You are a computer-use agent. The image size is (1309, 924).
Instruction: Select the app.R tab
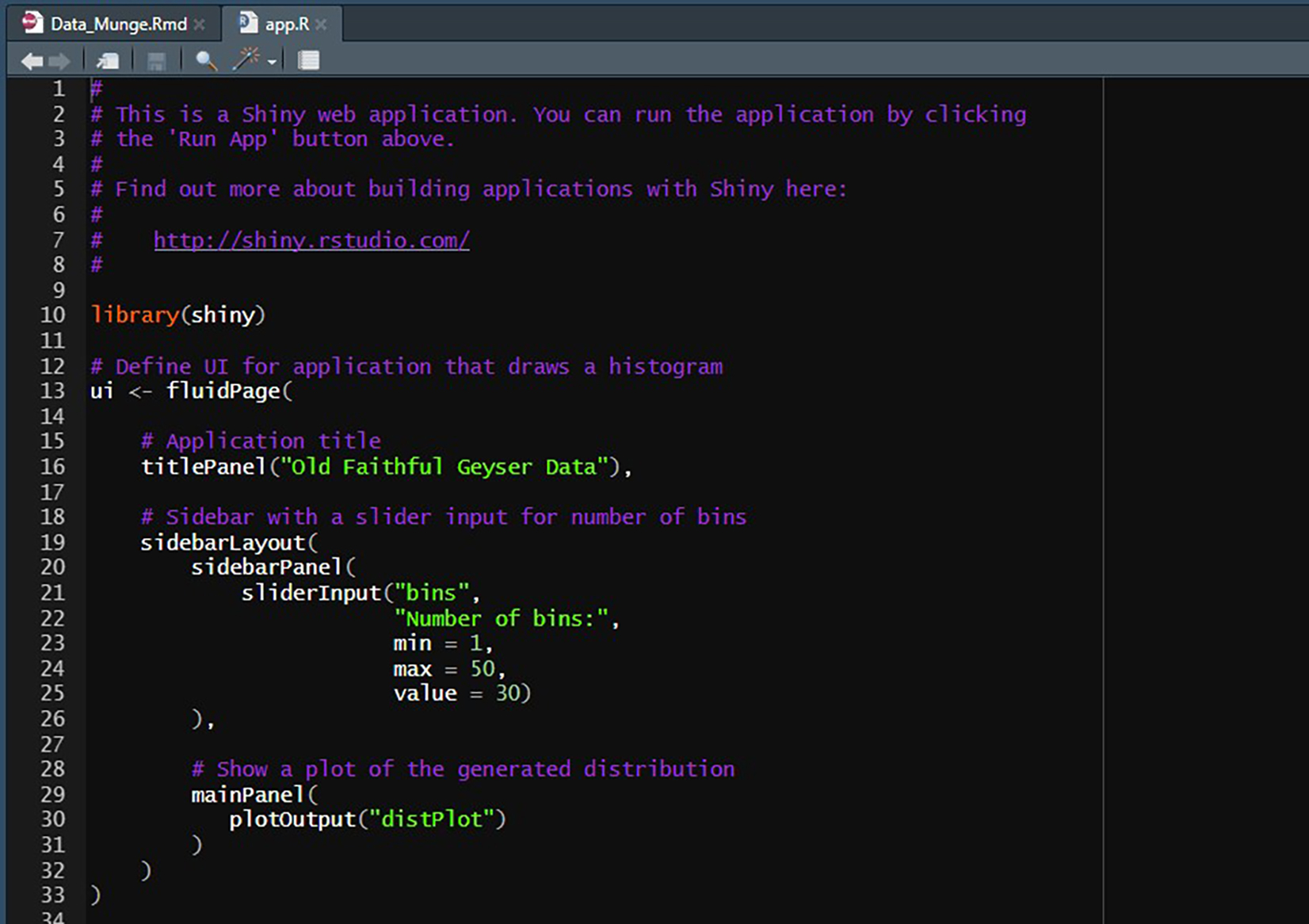pos(286,25)
